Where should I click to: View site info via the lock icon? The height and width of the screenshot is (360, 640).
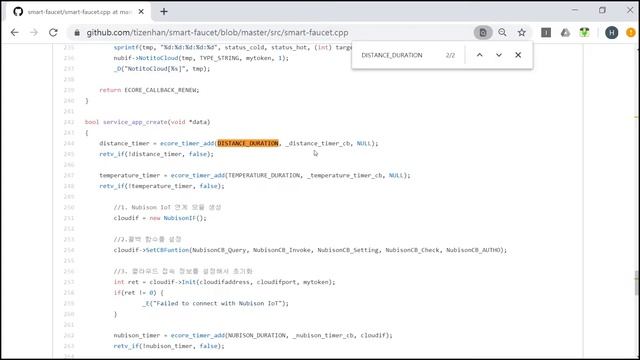coord(77,33)
